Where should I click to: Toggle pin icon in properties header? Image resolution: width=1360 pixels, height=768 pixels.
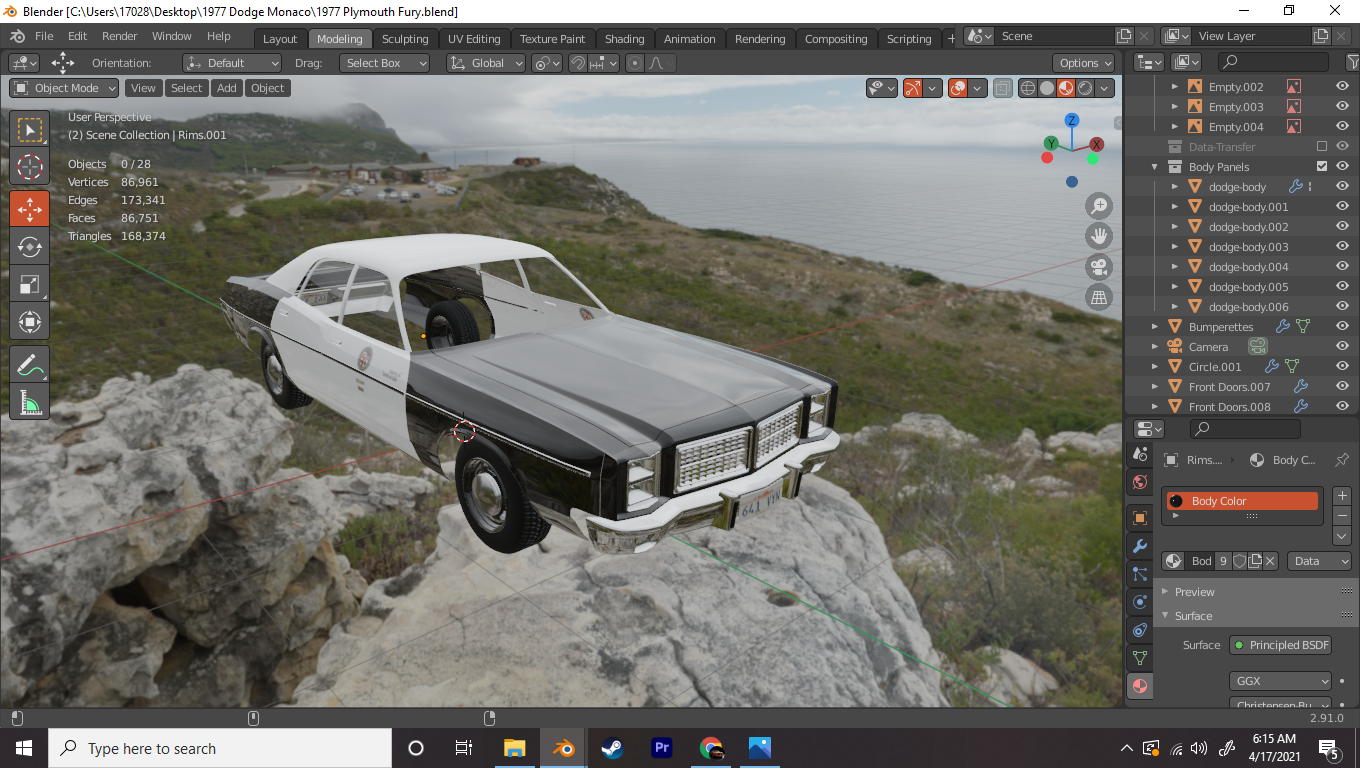coord(1342,460)
